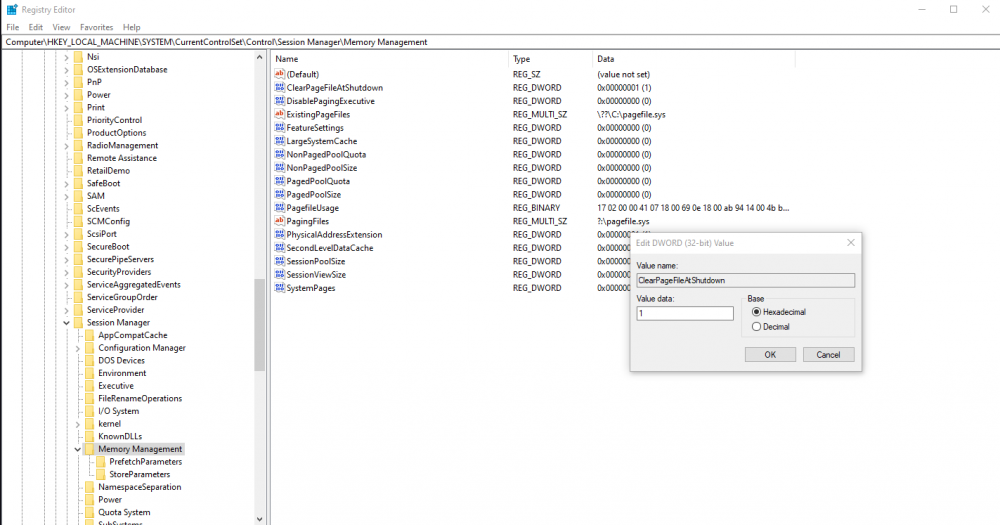The width and height of the screenshot is (1000, 525).
Task: Click the NonPagedPoolSize DWORD icon
Action: tap(279, 168)
